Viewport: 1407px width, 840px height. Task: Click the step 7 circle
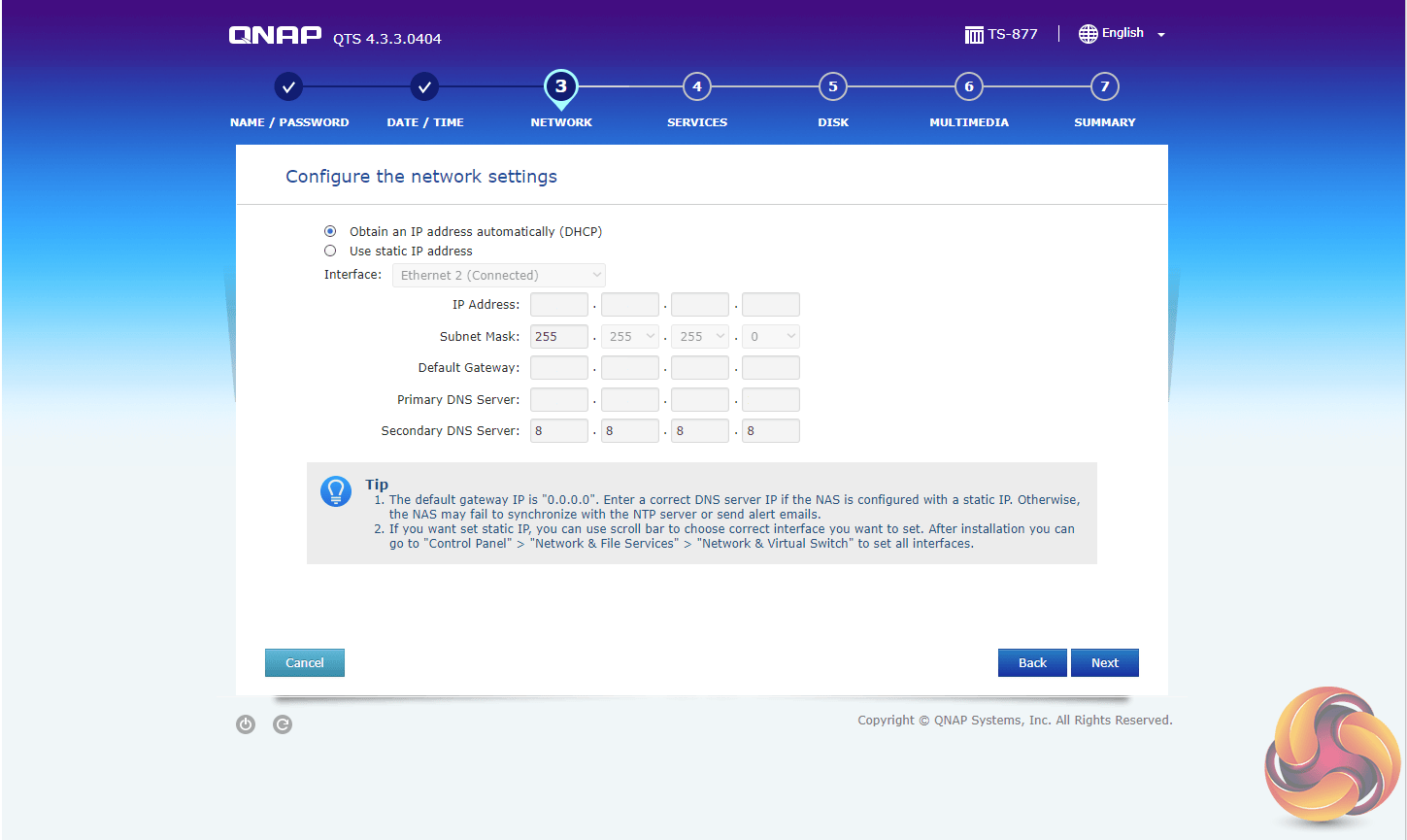(x=1105, y=86)
